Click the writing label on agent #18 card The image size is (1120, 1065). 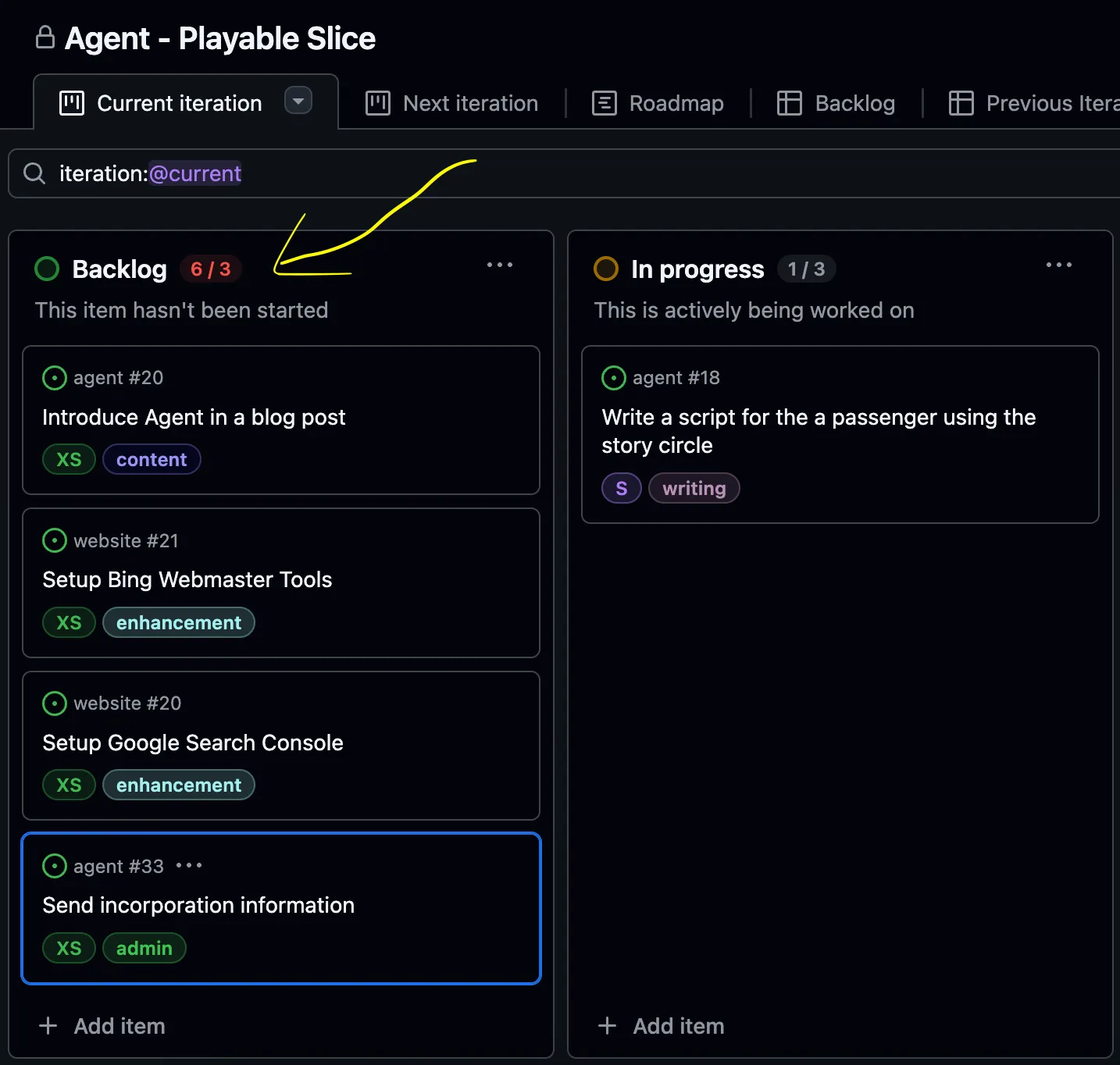pos(694,488)
